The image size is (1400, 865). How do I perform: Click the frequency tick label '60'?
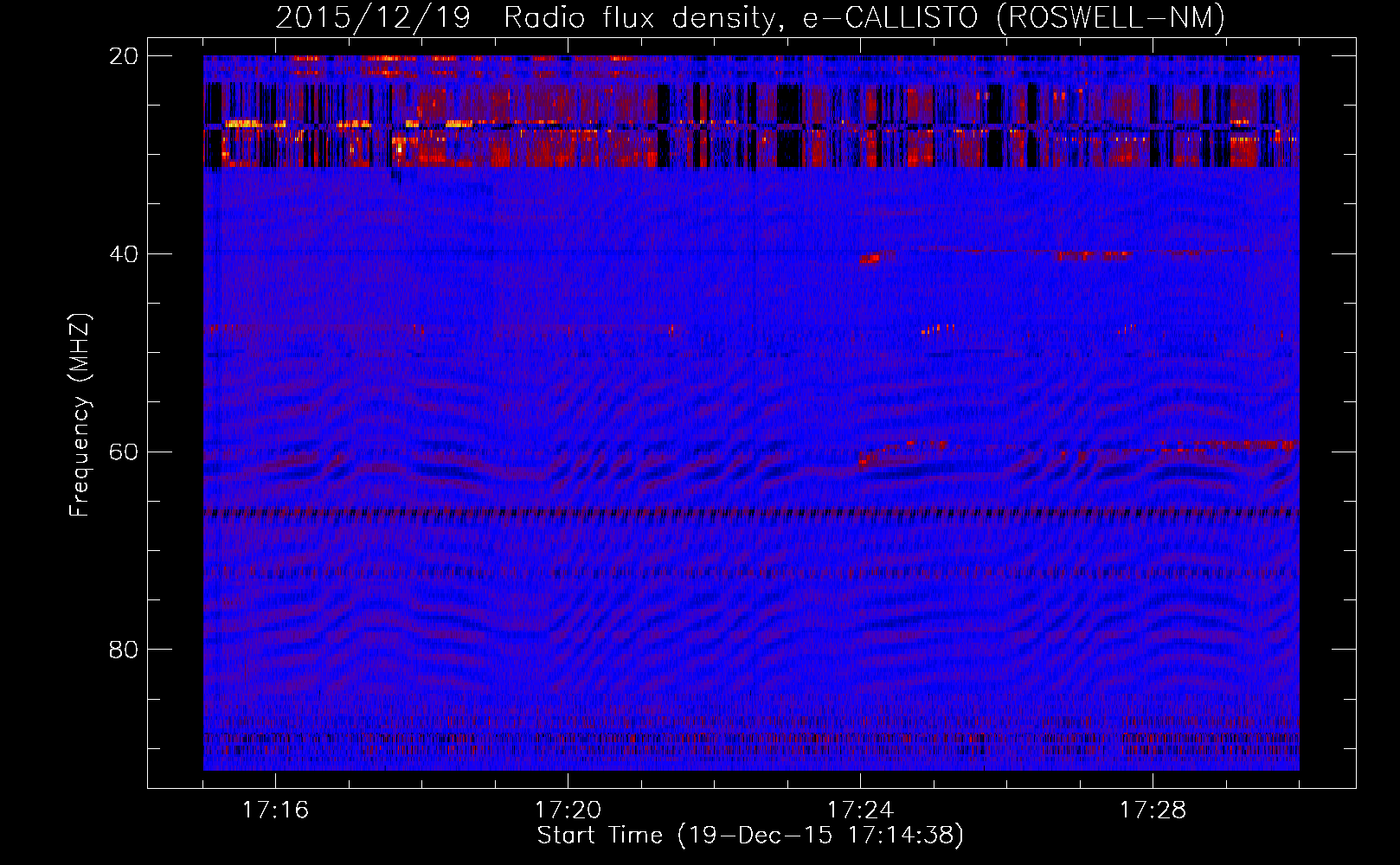click(125, 452)
